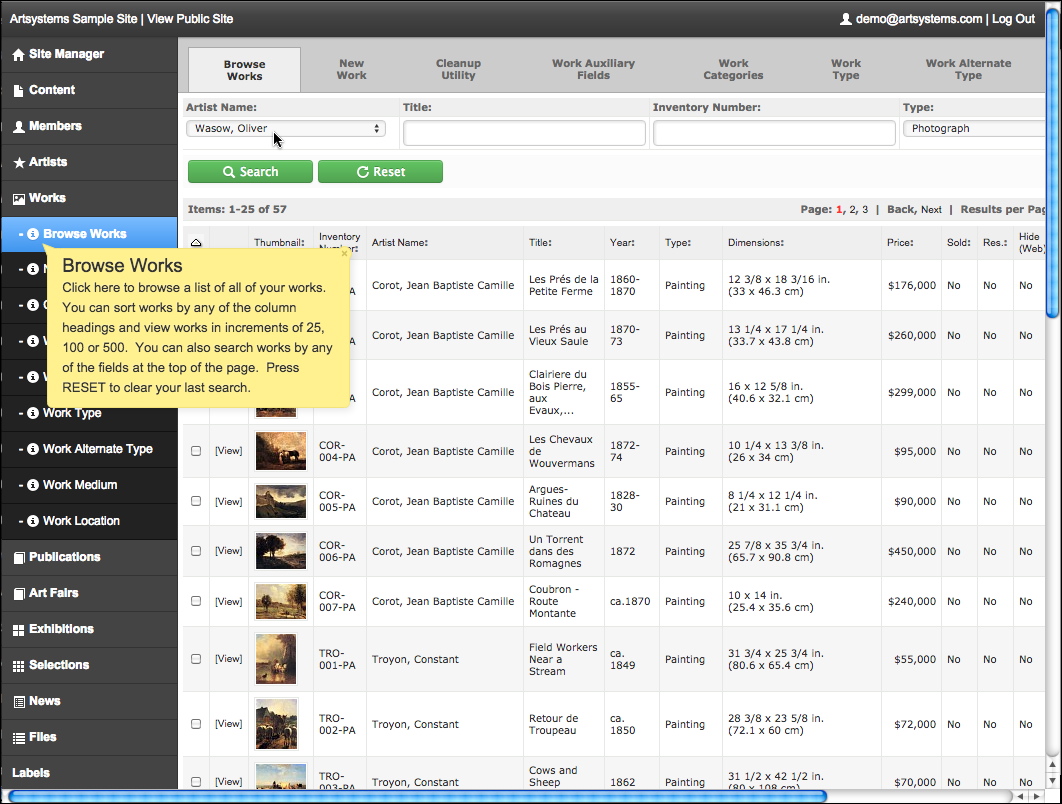Image resolution: width=1062 pixels, height=804 pixels.
Task: Click the Publications sidebar icon
Action: click(x=19, y=557)
